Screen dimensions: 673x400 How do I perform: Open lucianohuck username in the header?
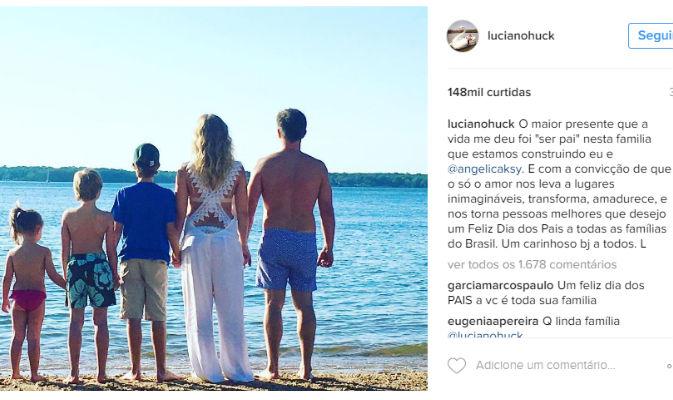pyautogui.click(x=521, y=36)
